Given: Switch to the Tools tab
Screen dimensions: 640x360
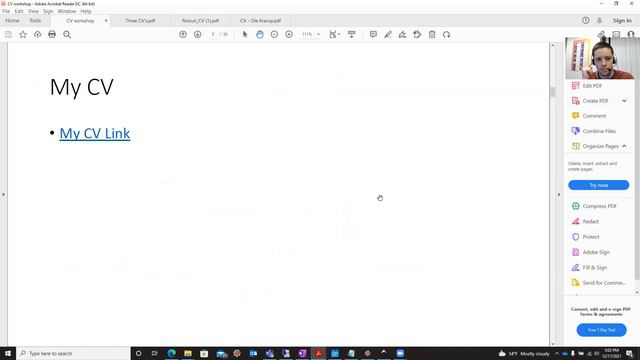Looking at the screenshot, I should pos(35,20).
